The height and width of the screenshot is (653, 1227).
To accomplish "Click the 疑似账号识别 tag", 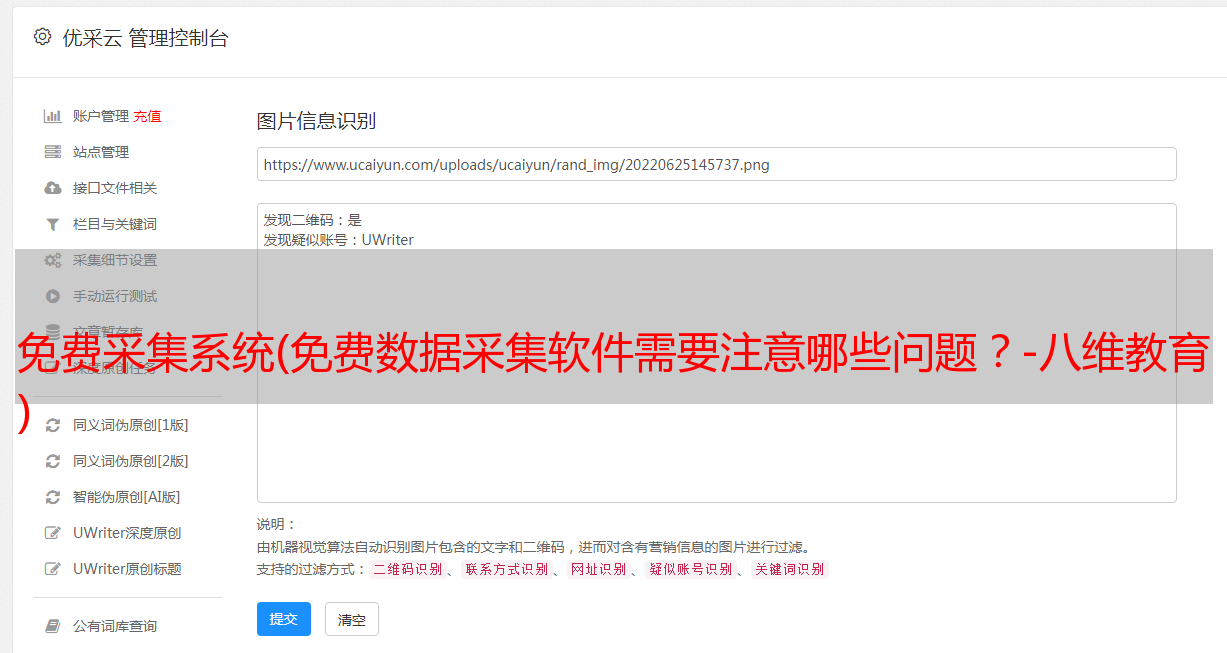I will pos(690,569).
